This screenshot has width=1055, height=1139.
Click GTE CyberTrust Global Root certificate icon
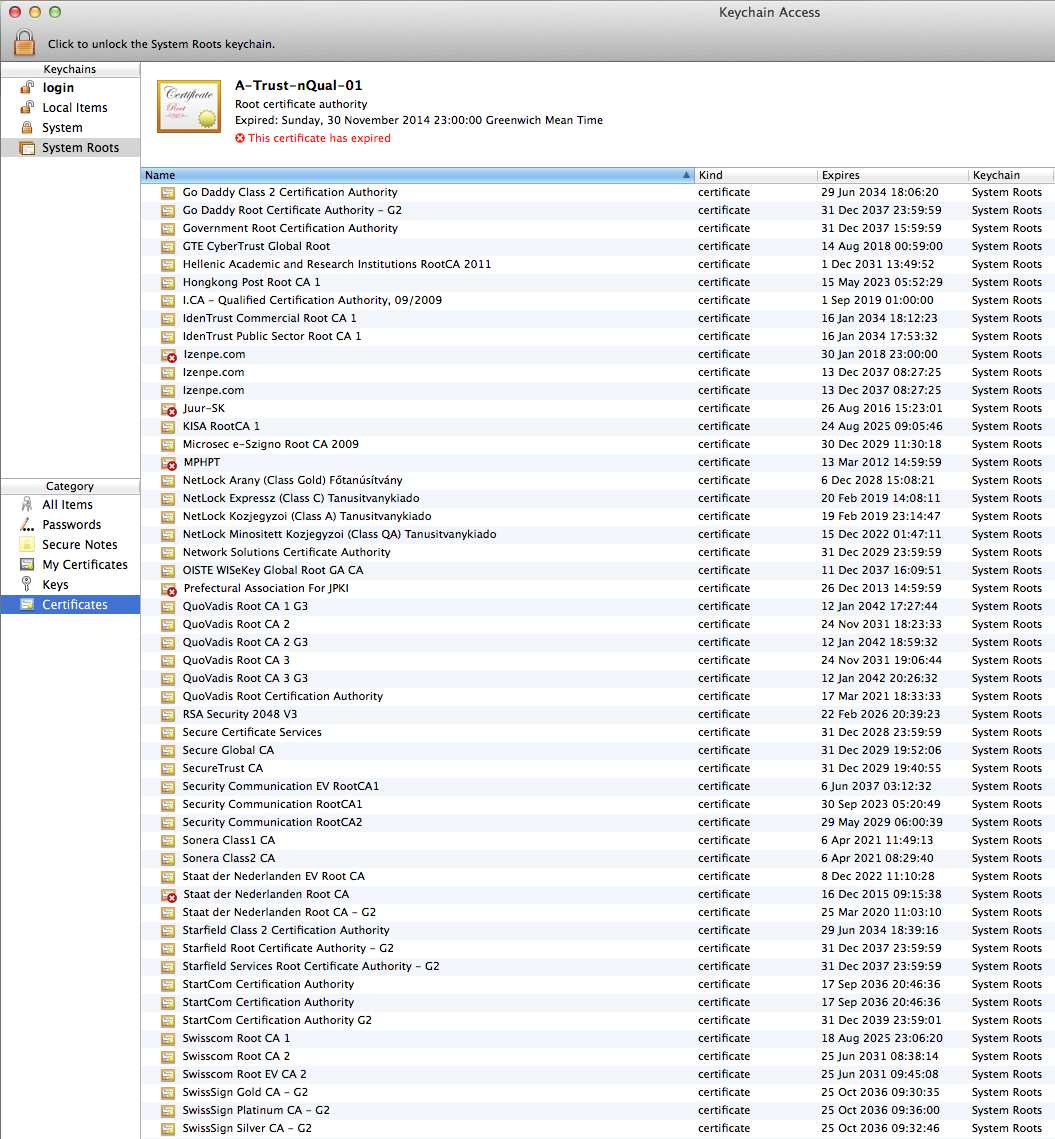[168, 247]
